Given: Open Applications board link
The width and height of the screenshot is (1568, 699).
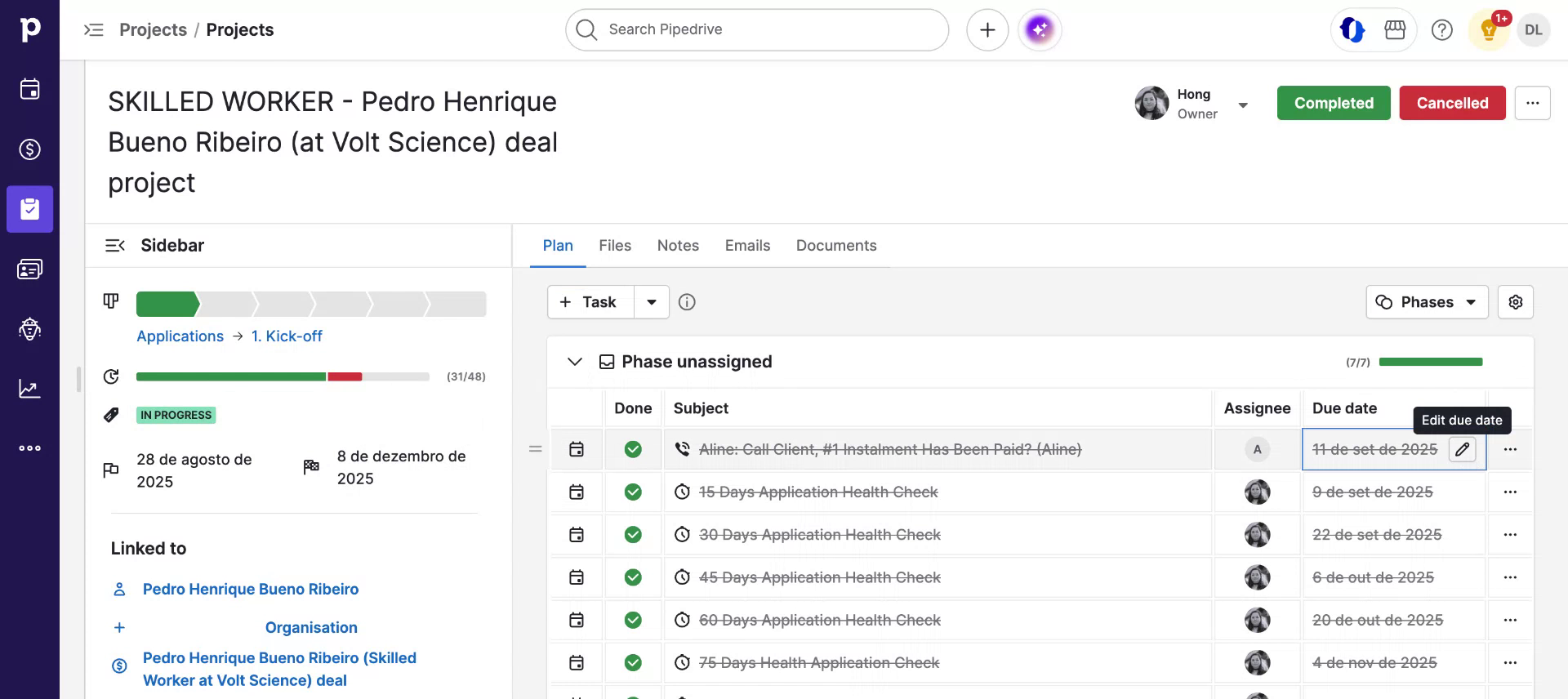Looking at the screenshot, I should pos(180,336).
